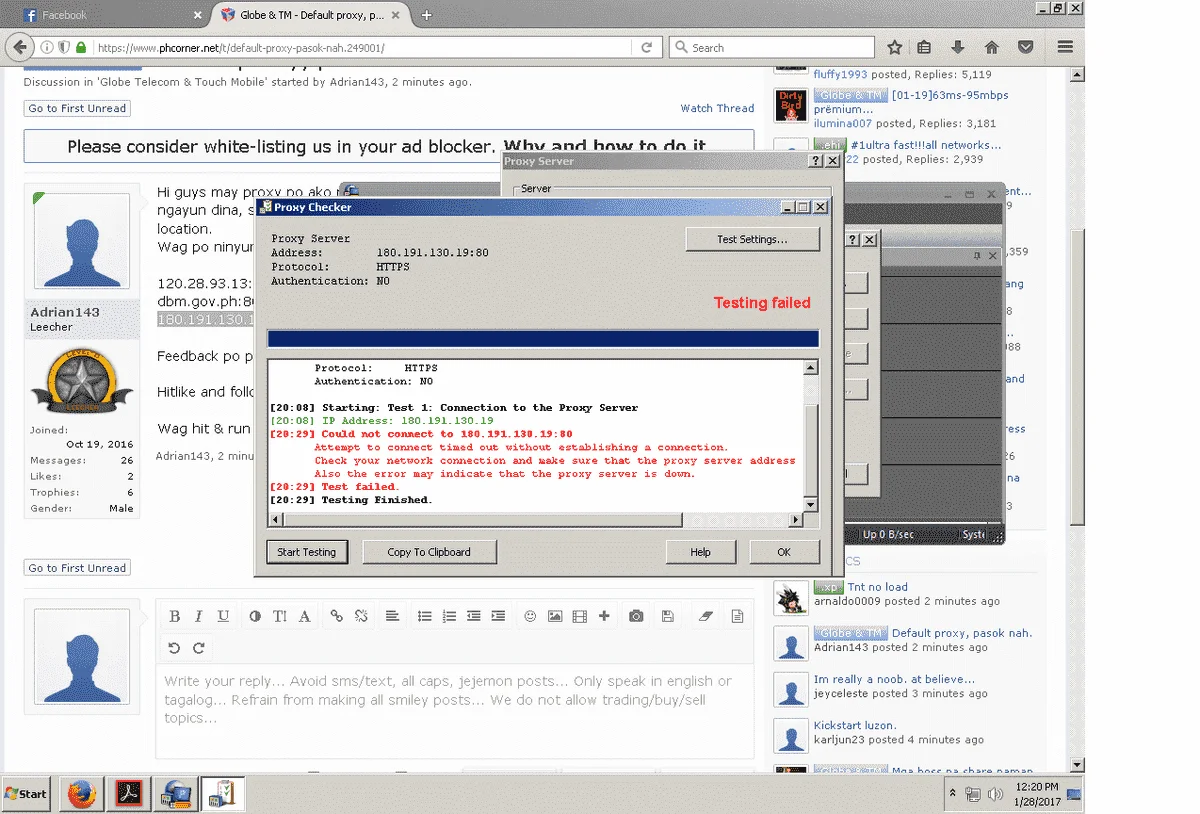The height and width of the screenshot is (814, 1200).
Task: Insert an ordered numbered list
Action: pyautogui.click(x=449, y=617)
